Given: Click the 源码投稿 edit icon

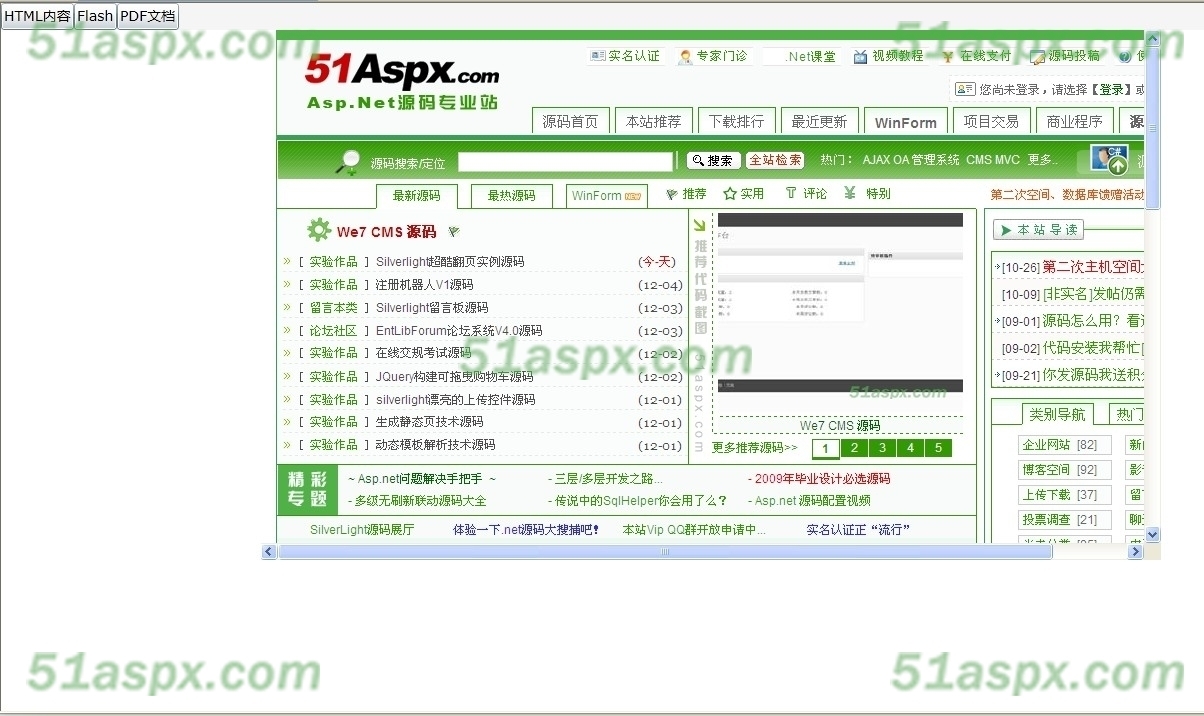Looking at the screenshot, I should tap(1037, 56).
